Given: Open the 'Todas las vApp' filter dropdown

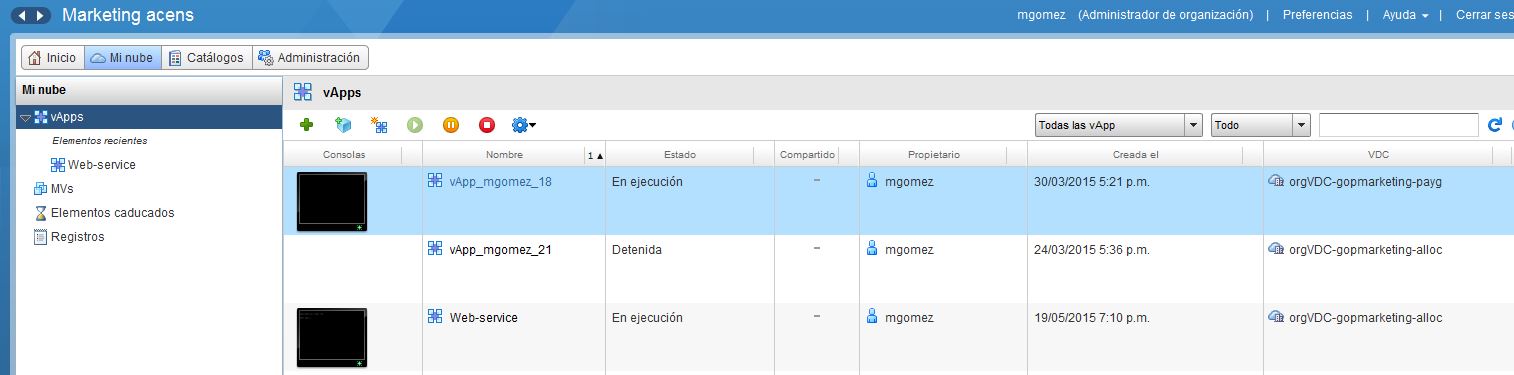Looking at the screenshot, I should pyautogui.click(x=1118, y=125).
